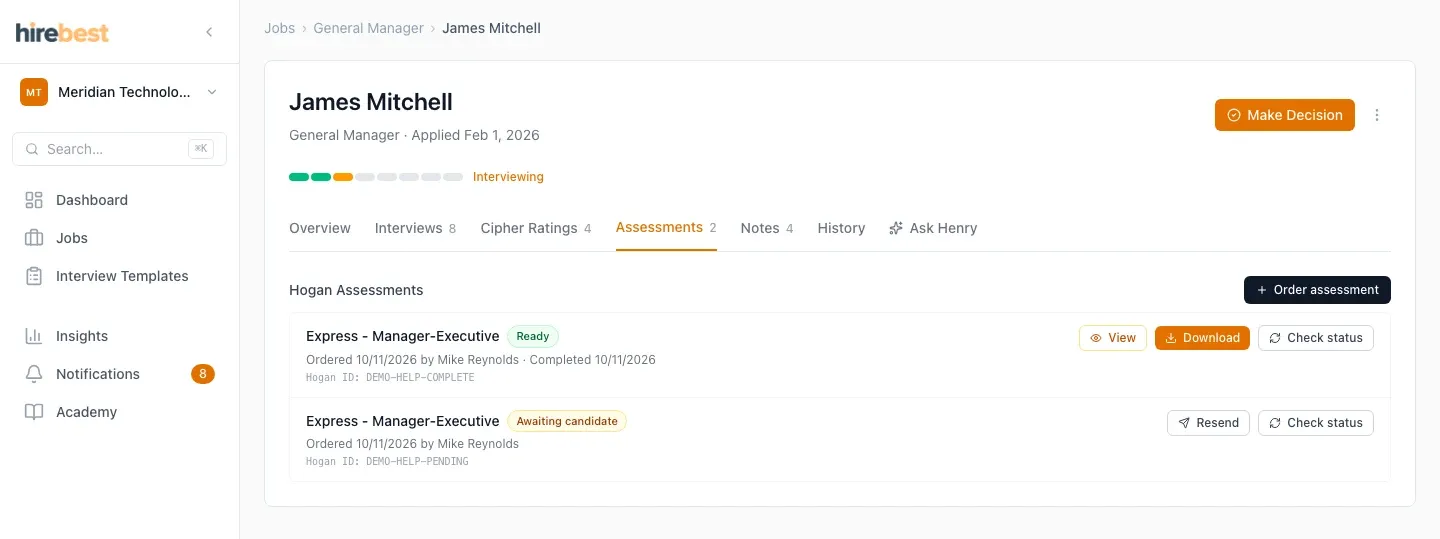Click the hirebest logo

point(62,32)
